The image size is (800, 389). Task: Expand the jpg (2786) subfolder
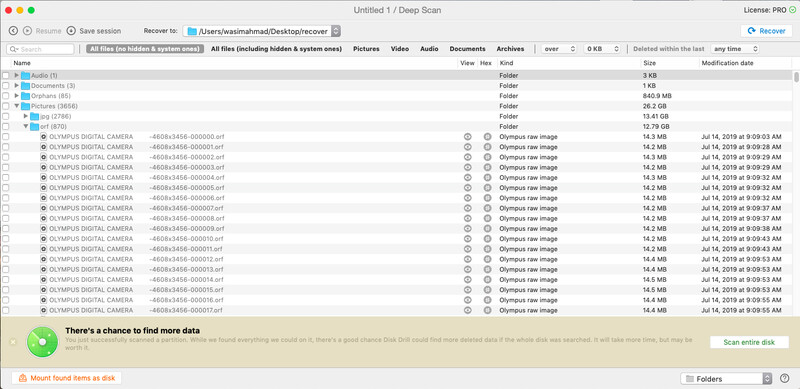pos(26,116)
